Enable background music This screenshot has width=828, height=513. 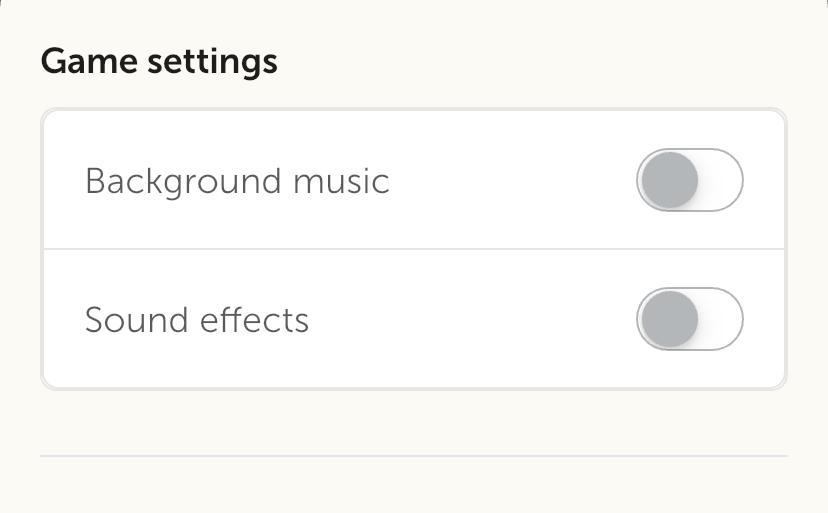pyautogui.click(x=690, y=181)
